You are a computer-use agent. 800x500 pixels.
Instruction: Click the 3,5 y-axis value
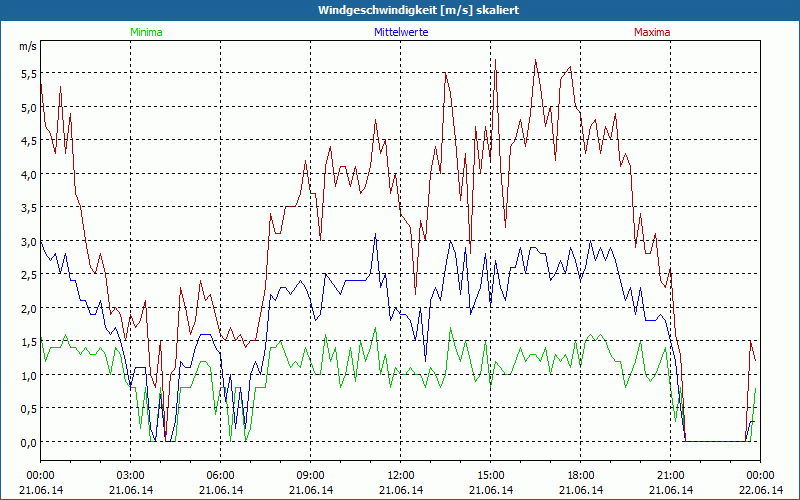point(29,208)
